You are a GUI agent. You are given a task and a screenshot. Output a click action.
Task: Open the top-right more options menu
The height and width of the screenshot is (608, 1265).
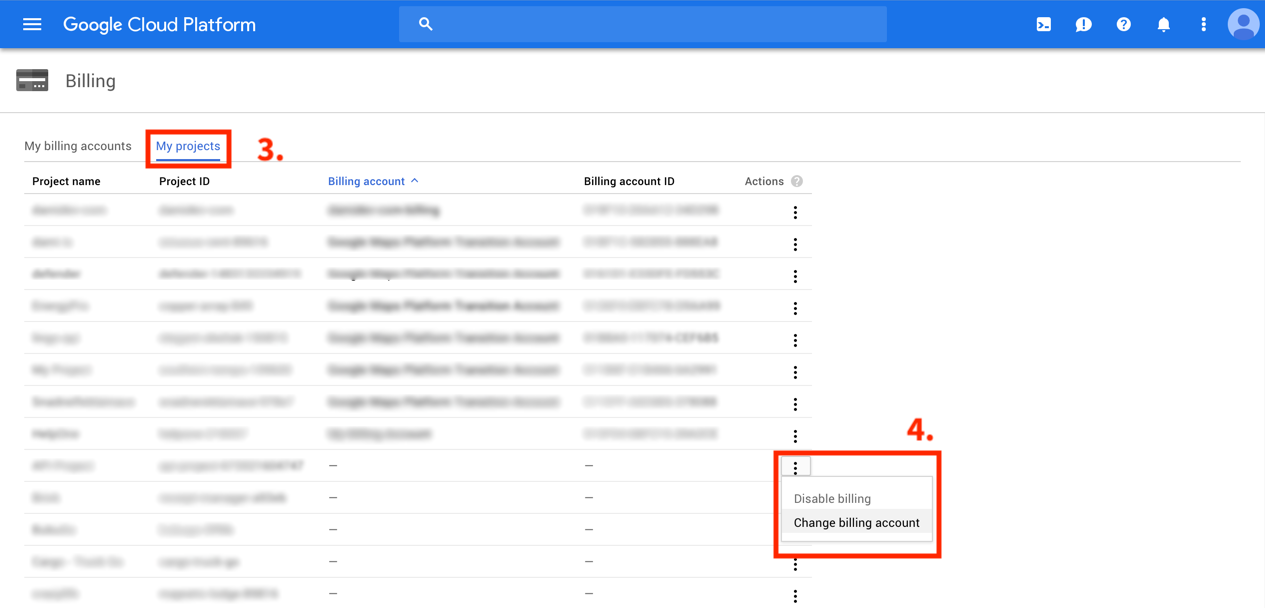tap(1203, 24)
